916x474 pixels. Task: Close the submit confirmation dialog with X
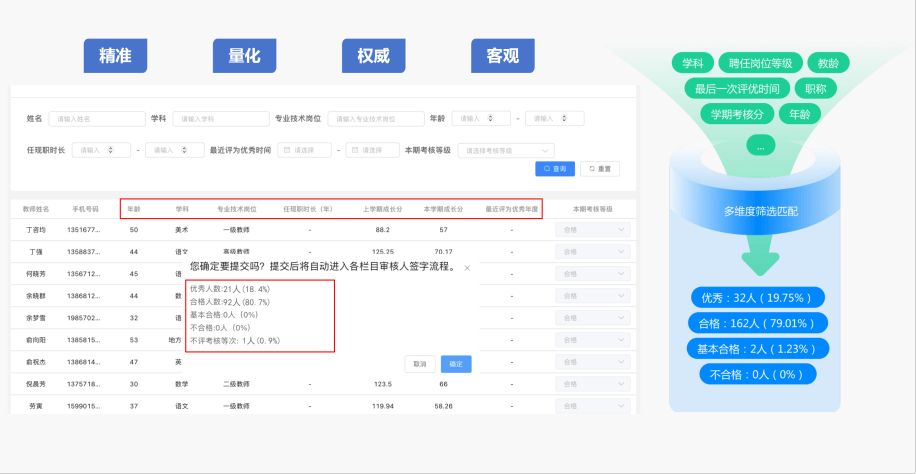click(x=467, y=269)
